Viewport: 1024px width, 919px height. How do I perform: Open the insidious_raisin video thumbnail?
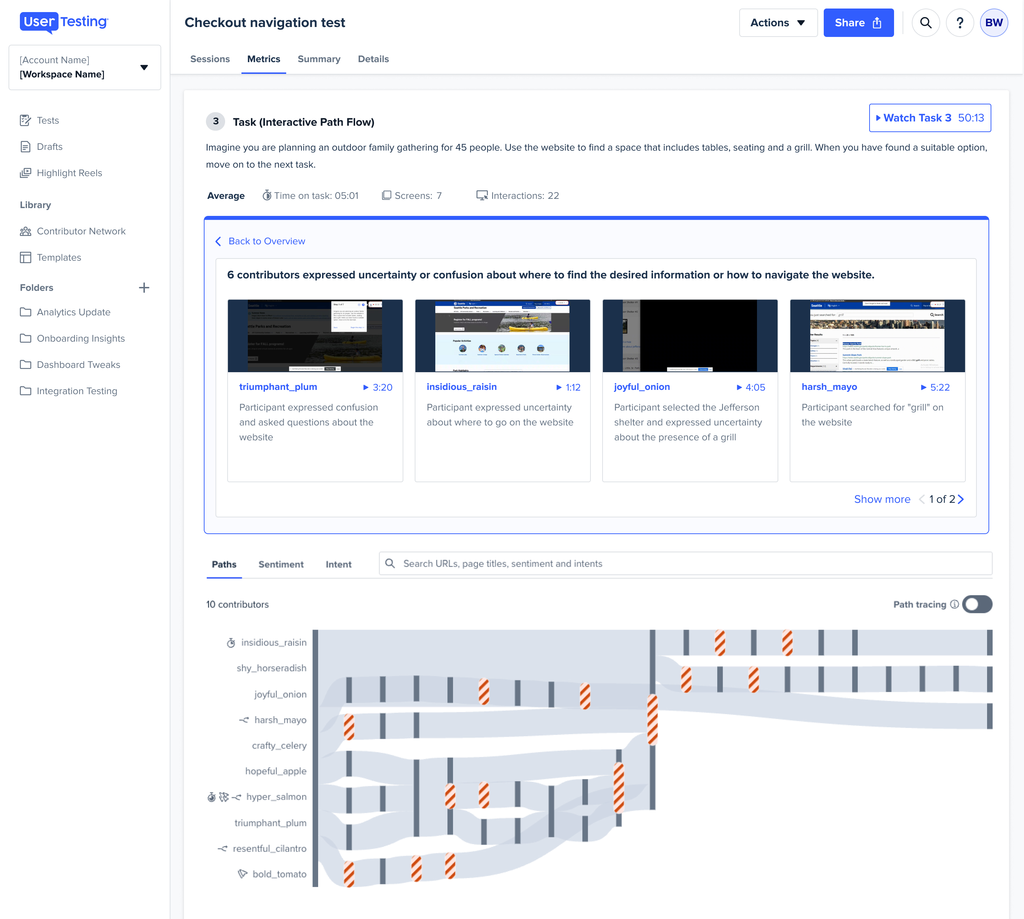point(502,336)
